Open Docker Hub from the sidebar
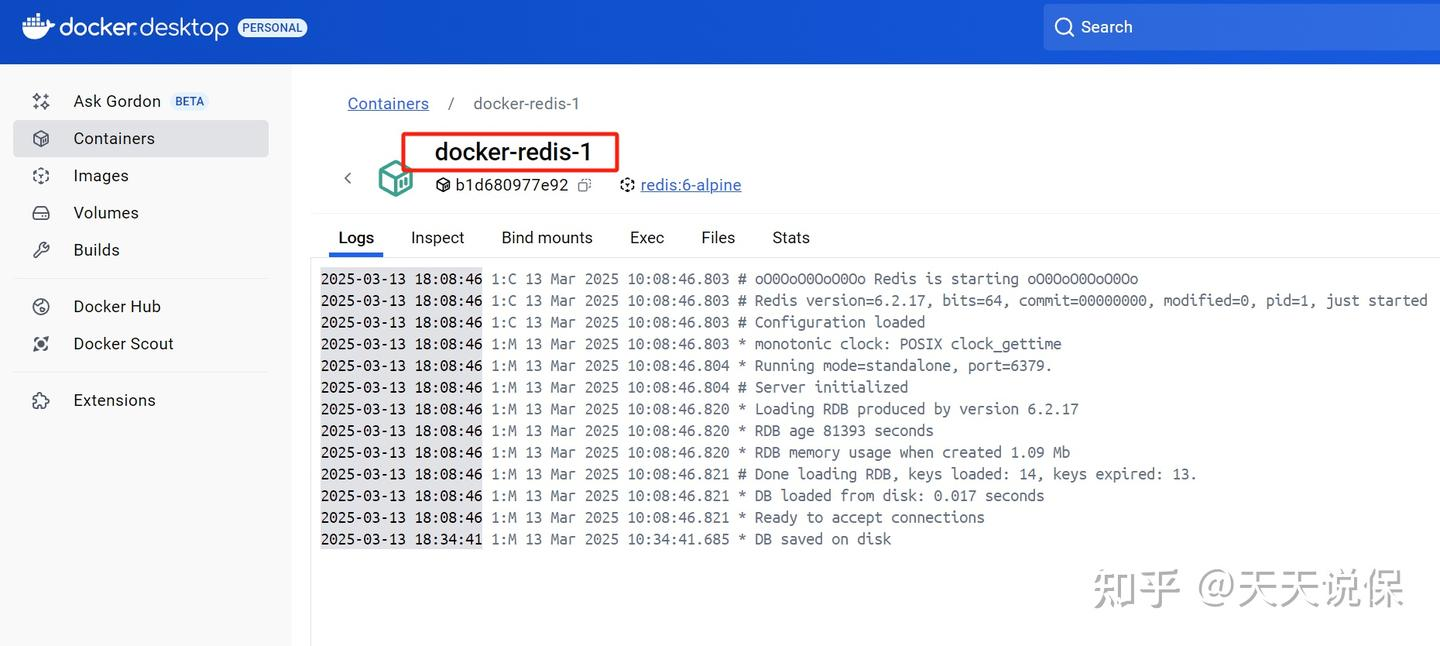The height and width of the screenshot is (646, 1440). [117, 306]
